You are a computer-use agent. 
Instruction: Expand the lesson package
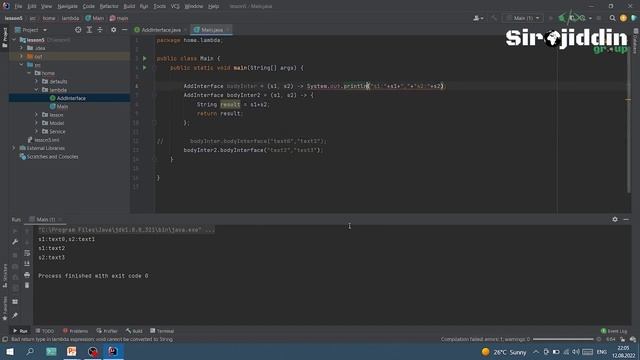tap(36, 115)
